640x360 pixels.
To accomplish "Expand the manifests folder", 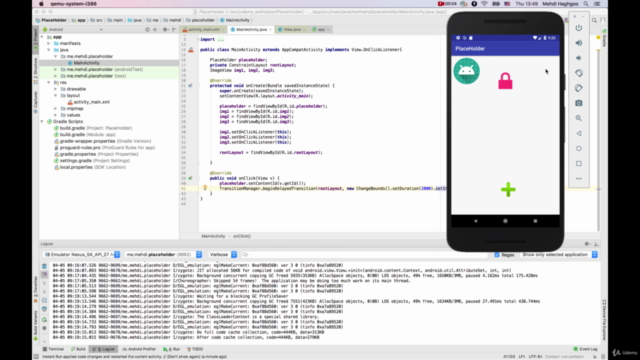I will coord(49,43).
